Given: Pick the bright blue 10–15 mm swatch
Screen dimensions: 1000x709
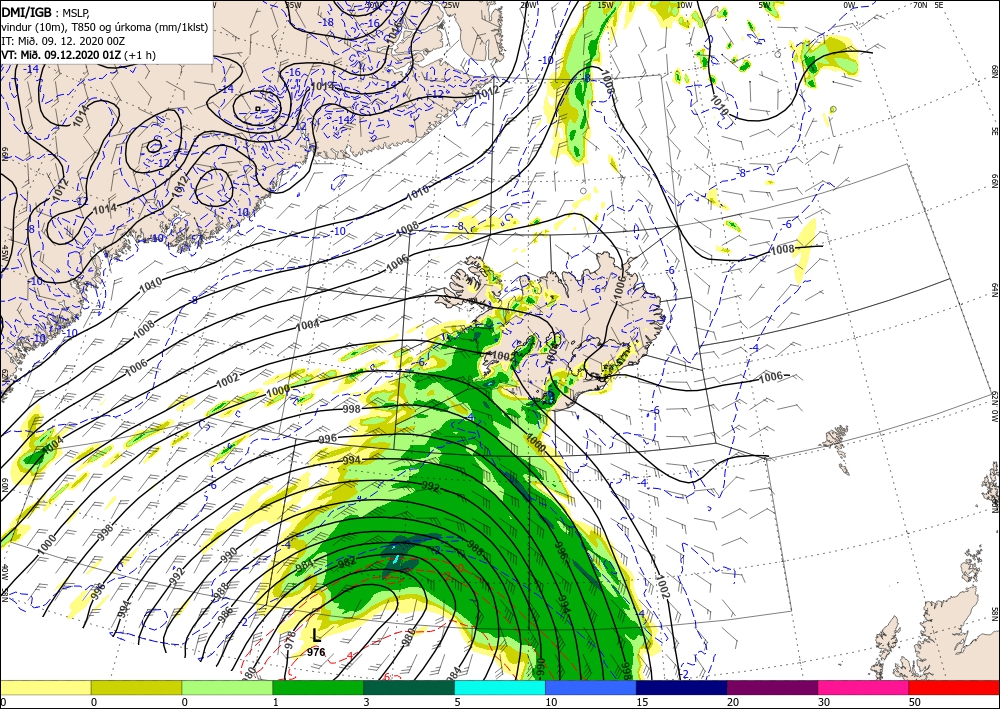Looking at the screenshot, I should (x=591, y=687).
